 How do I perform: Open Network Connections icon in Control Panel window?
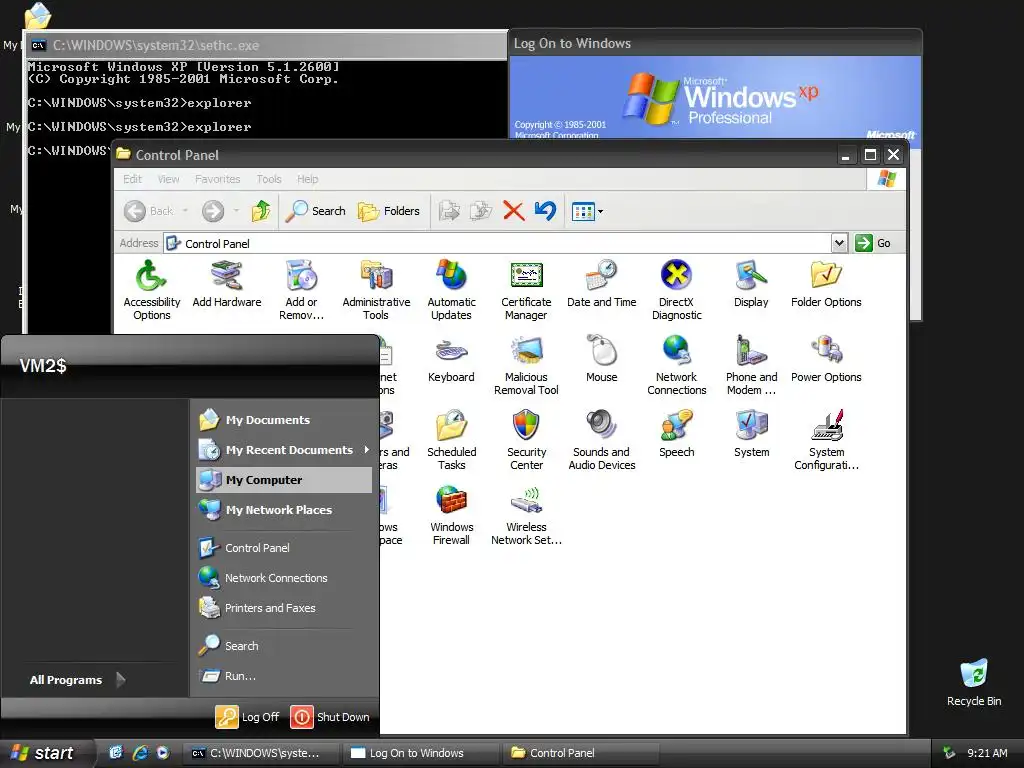tap(677, 366)
